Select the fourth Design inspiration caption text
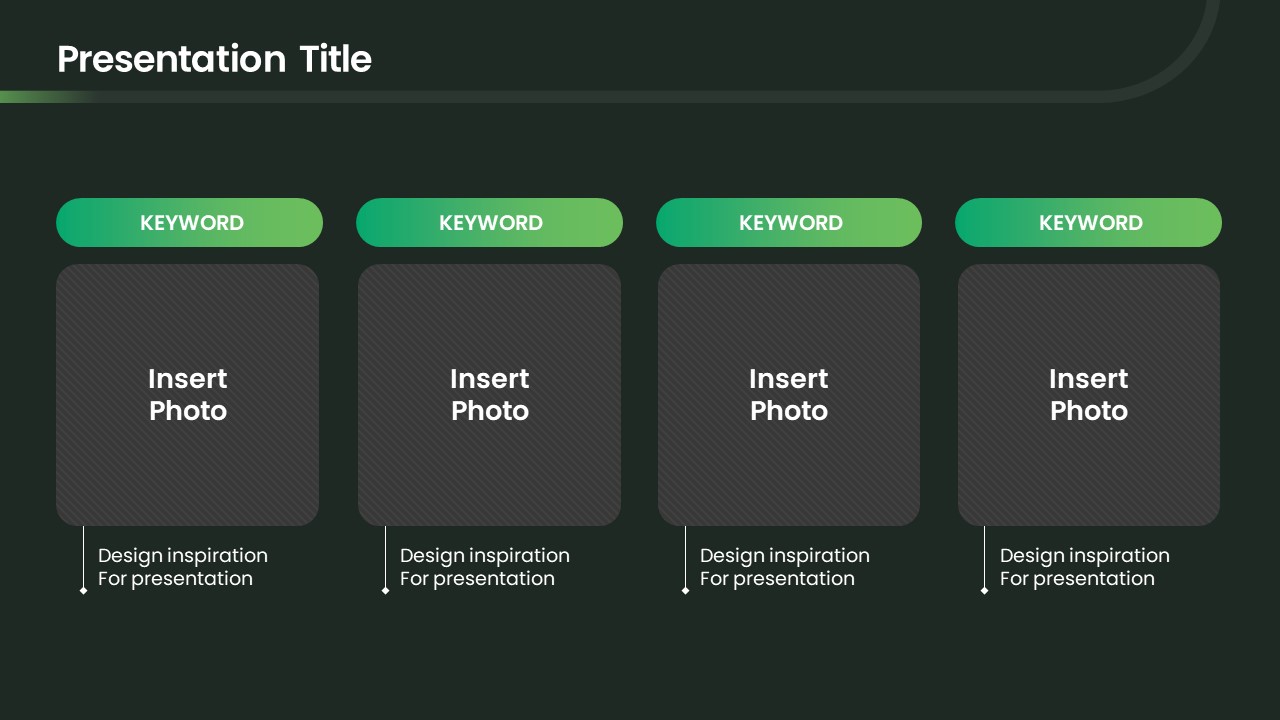 click(x=1084, y=567)
